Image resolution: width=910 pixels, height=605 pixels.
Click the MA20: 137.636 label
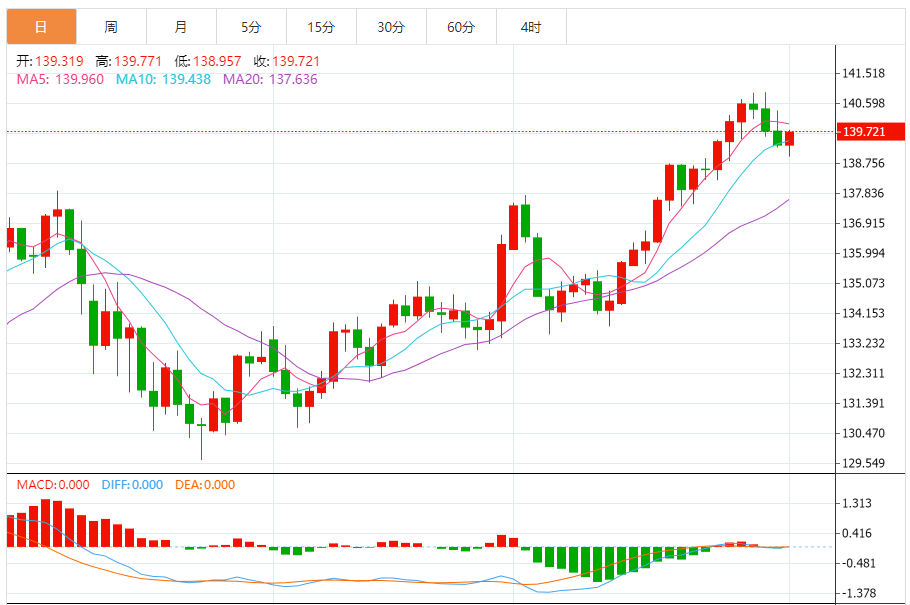tap(270, 80)
